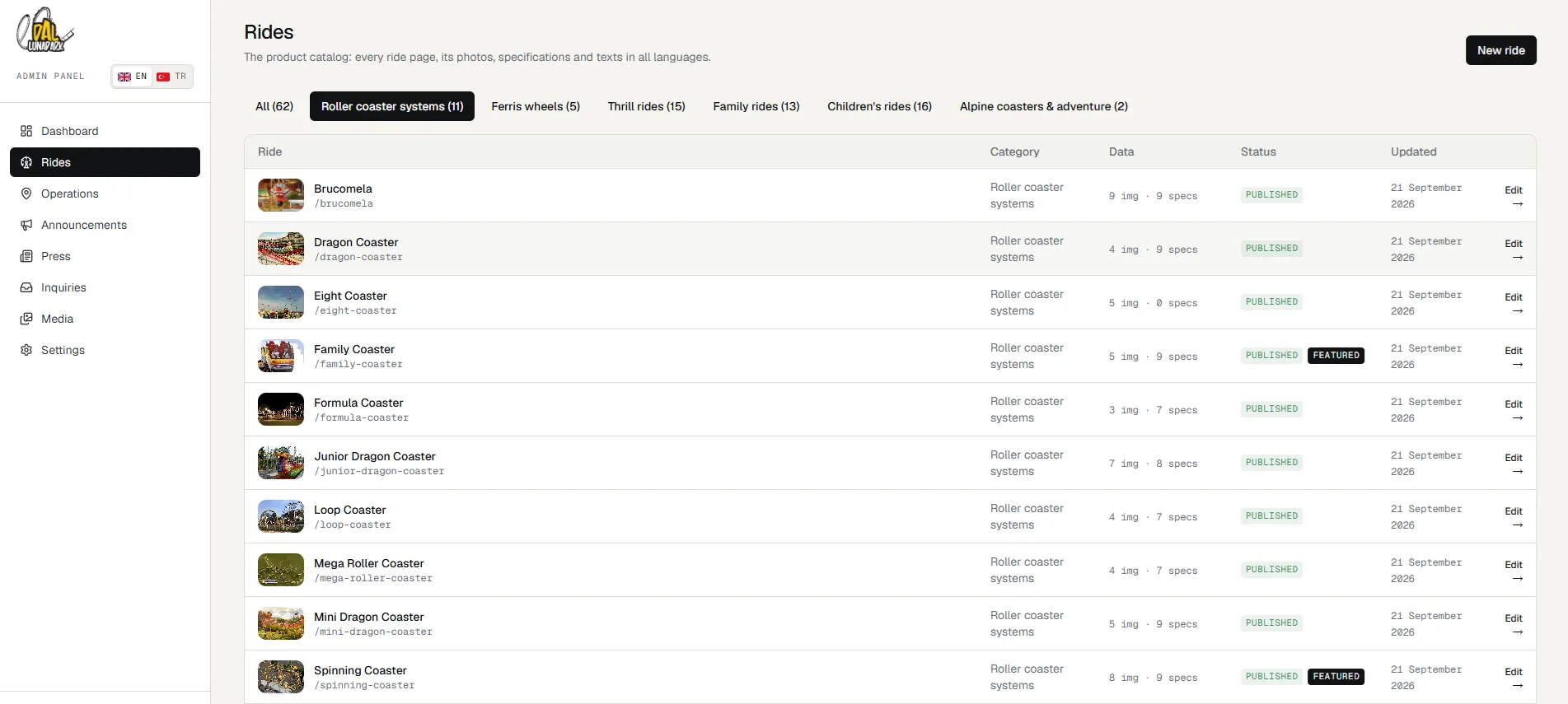Viewport: 1568px width, 704px height.
Task: Go to Inquiries in sidebar
Action: (105, 287)
